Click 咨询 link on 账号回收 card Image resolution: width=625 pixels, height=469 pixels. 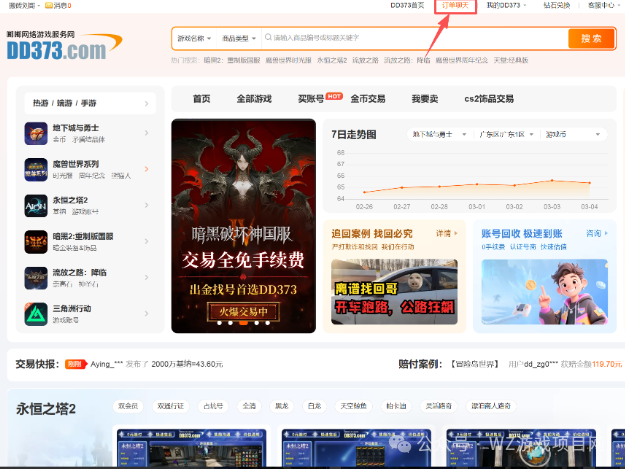click(597, 233)
